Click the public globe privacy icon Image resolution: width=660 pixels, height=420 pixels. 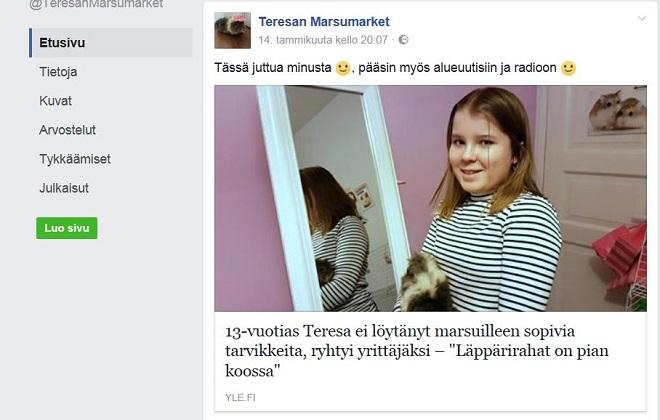pos(403,40)
